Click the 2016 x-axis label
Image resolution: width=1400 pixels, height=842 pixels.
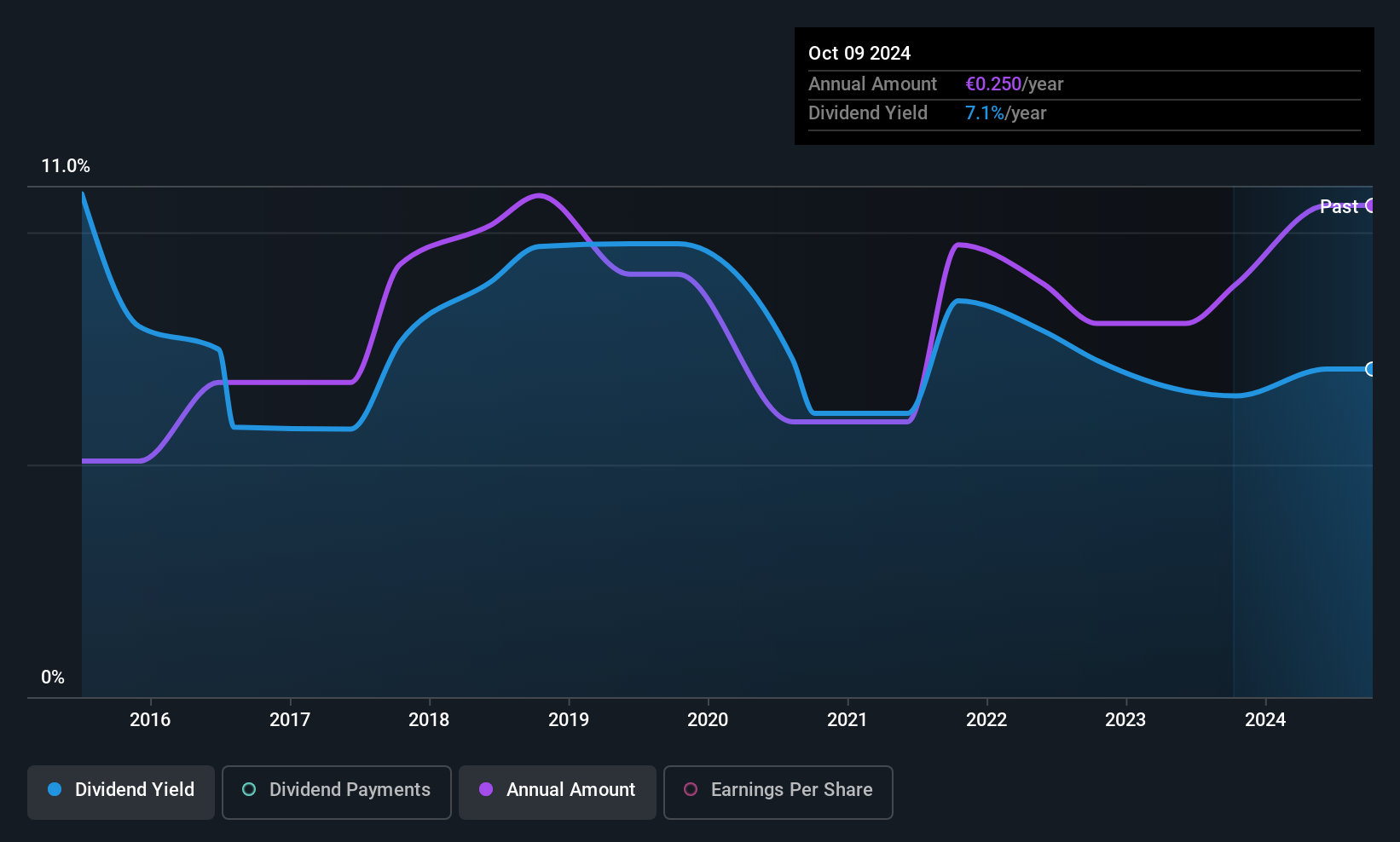[150, 719]
